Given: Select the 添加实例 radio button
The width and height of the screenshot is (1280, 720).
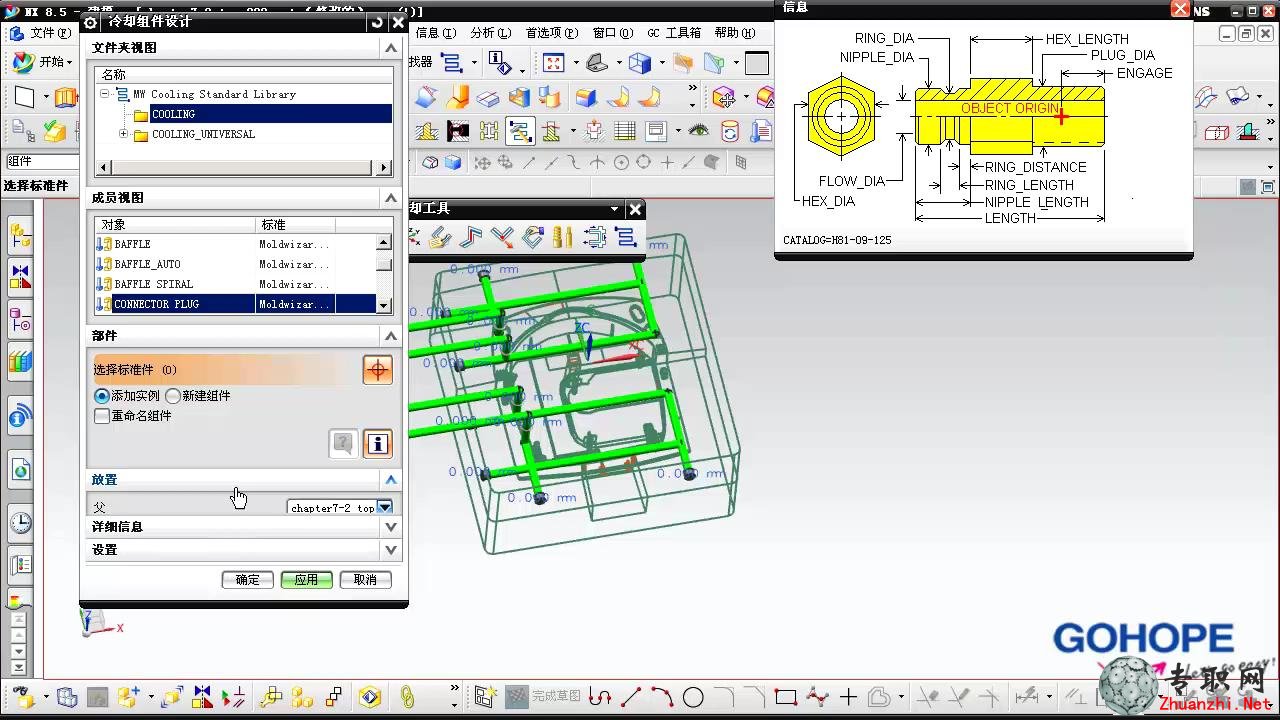Looking at the screenshot, I should (102, 396).
